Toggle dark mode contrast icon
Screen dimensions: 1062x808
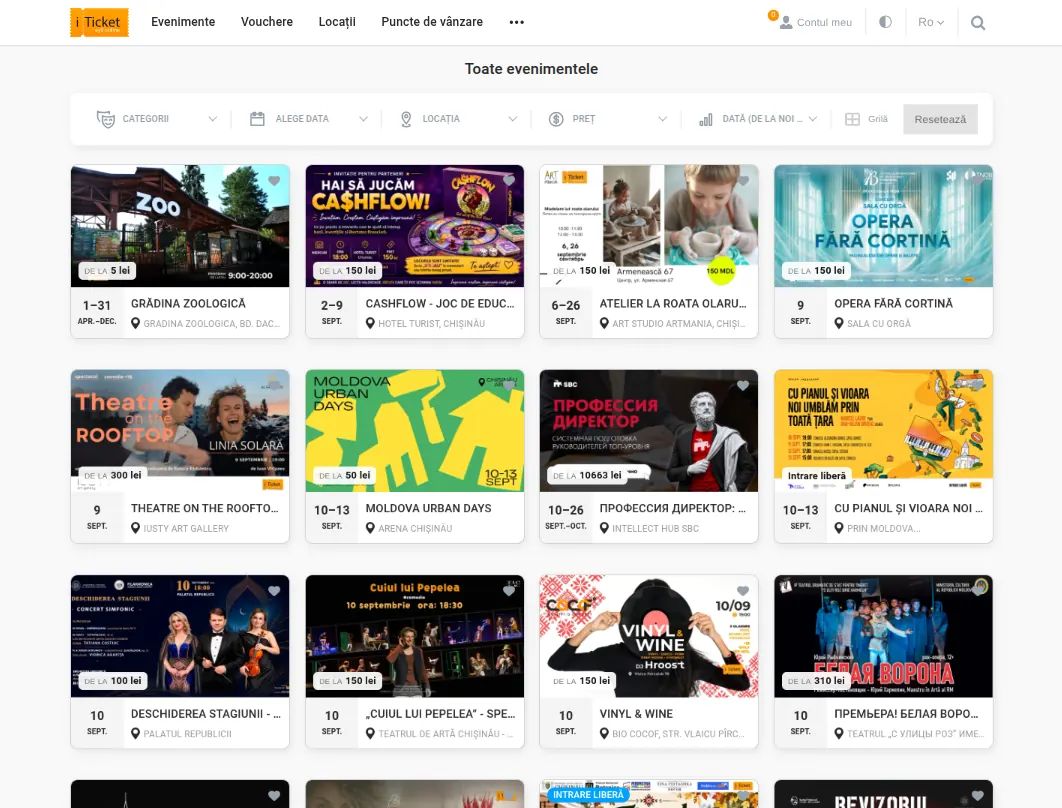click(885, 22)
